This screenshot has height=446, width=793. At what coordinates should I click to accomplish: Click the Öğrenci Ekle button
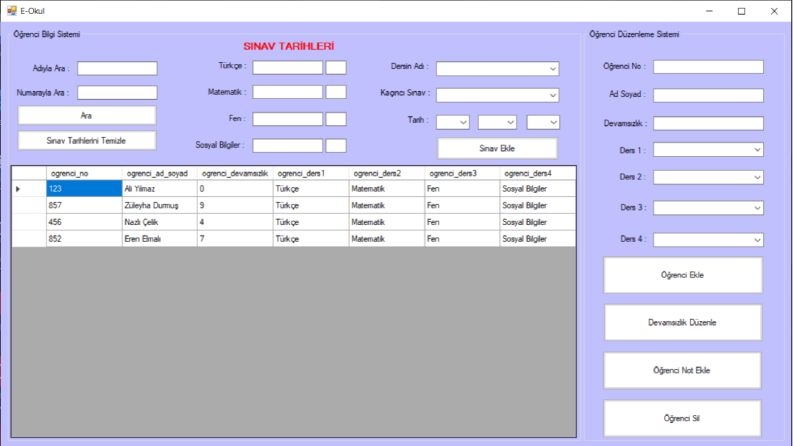coord(683,275)
